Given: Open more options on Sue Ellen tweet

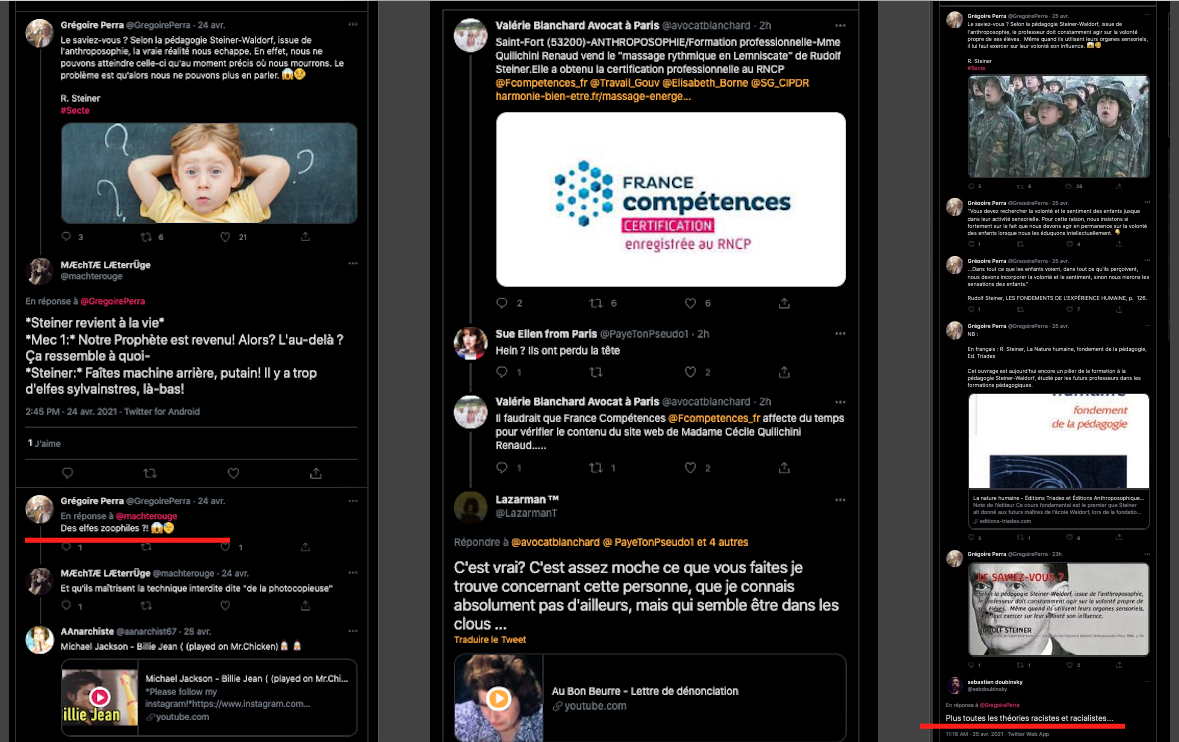Looking at the screenshot, I should tap(840, 334).
